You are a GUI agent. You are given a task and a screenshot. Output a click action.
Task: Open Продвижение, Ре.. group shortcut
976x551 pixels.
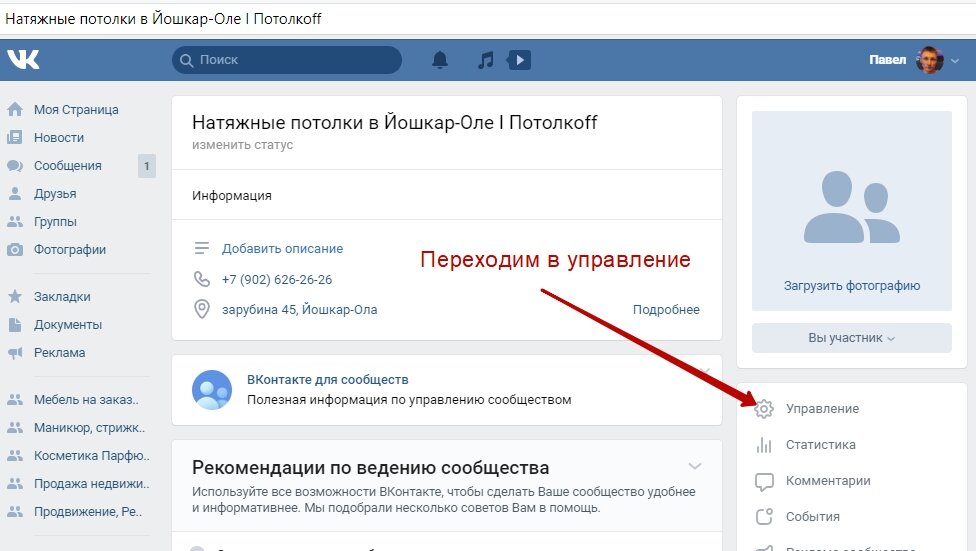pos(88,512)
